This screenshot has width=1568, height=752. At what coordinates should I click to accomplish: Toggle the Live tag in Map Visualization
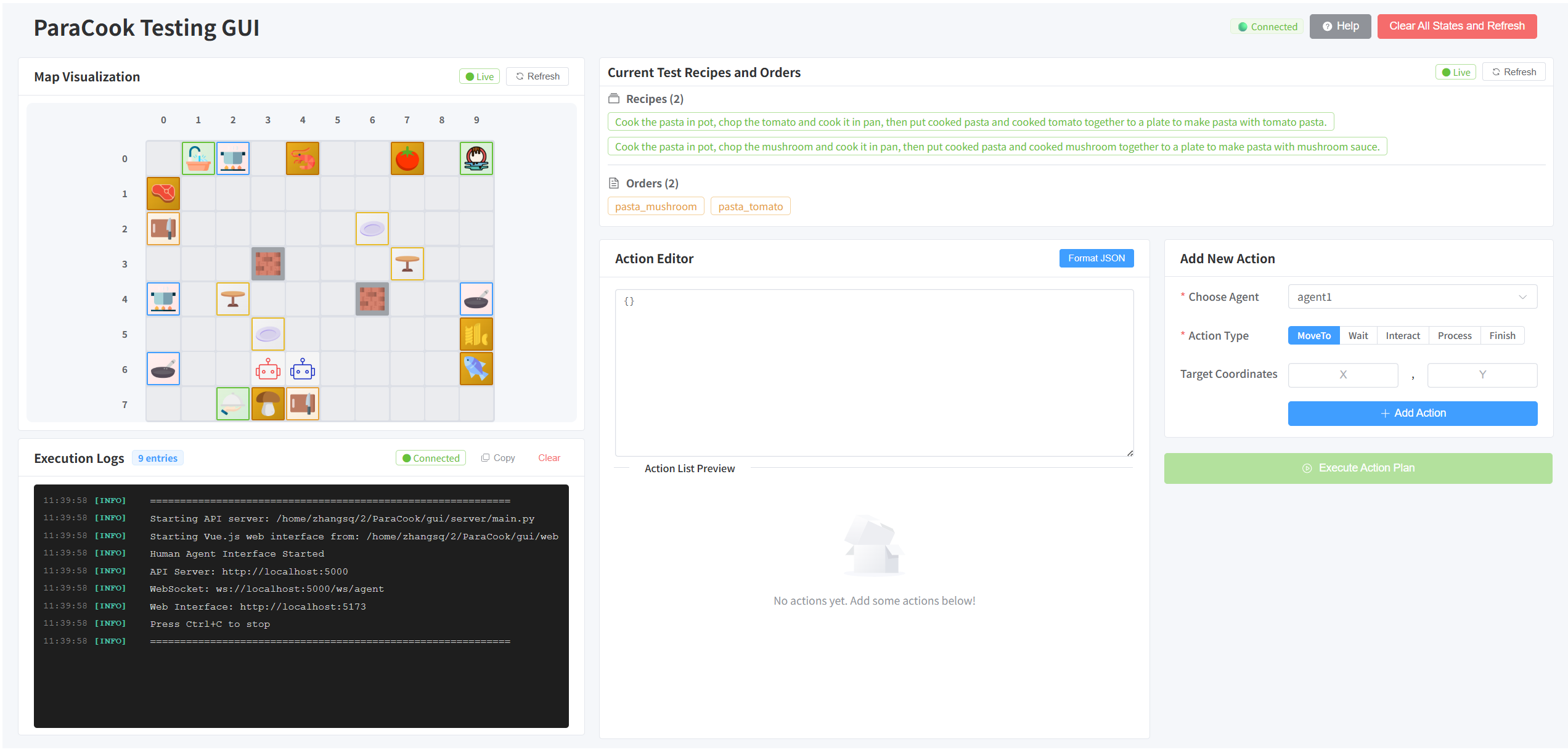point(480,76)
